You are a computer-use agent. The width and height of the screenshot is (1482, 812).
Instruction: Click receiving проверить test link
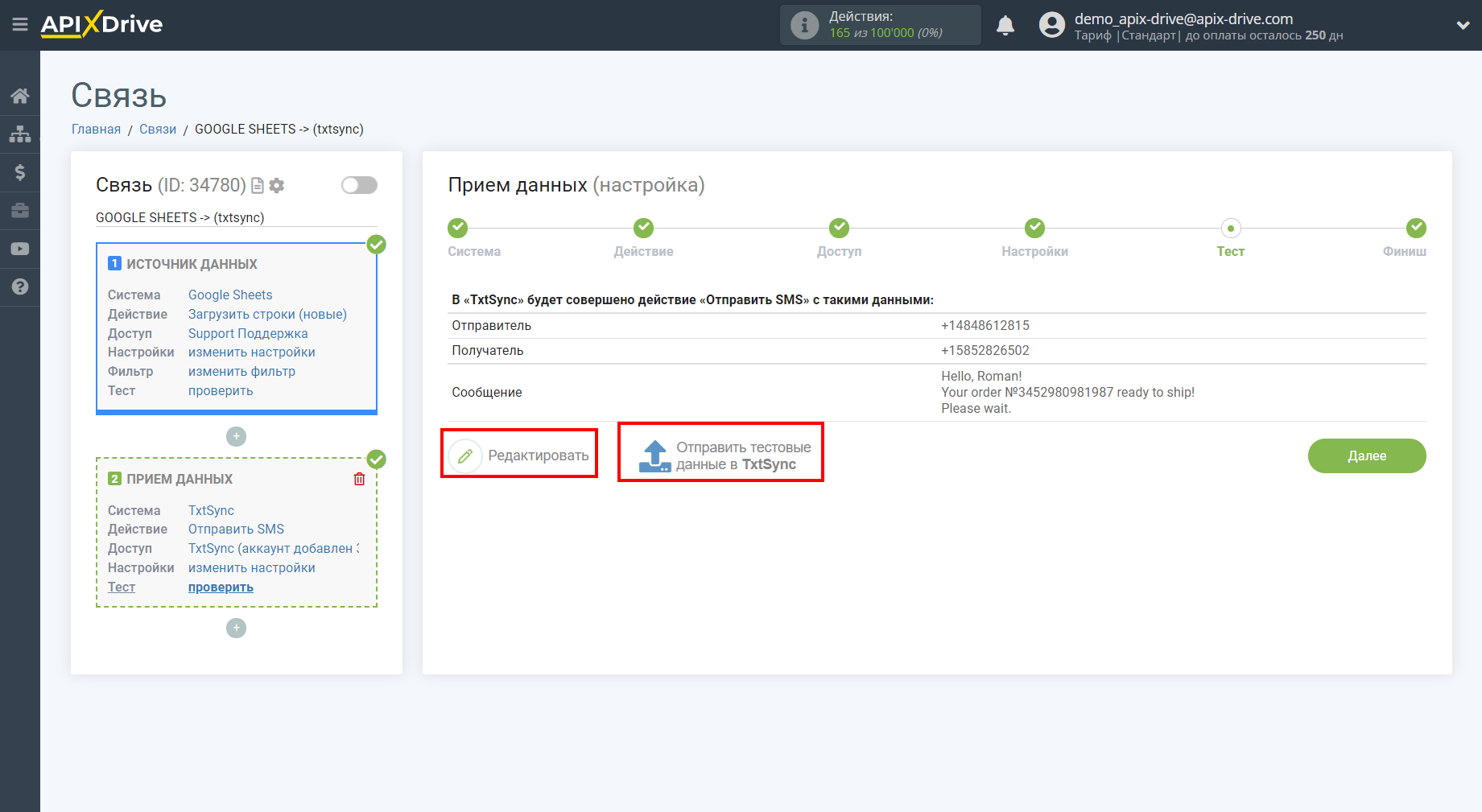click(221, 587)
